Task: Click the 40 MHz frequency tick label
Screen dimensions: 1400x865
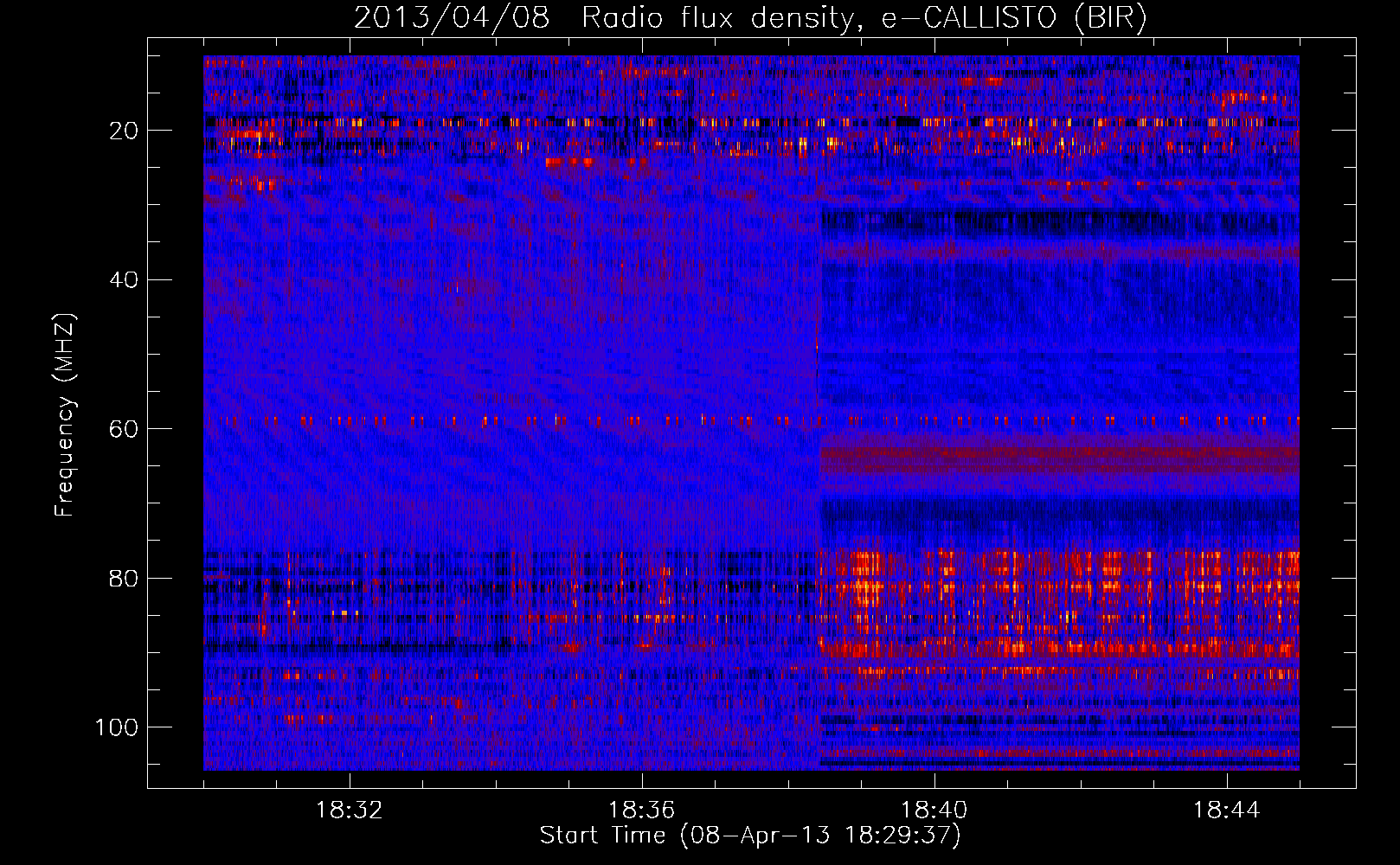Action: 125,280
